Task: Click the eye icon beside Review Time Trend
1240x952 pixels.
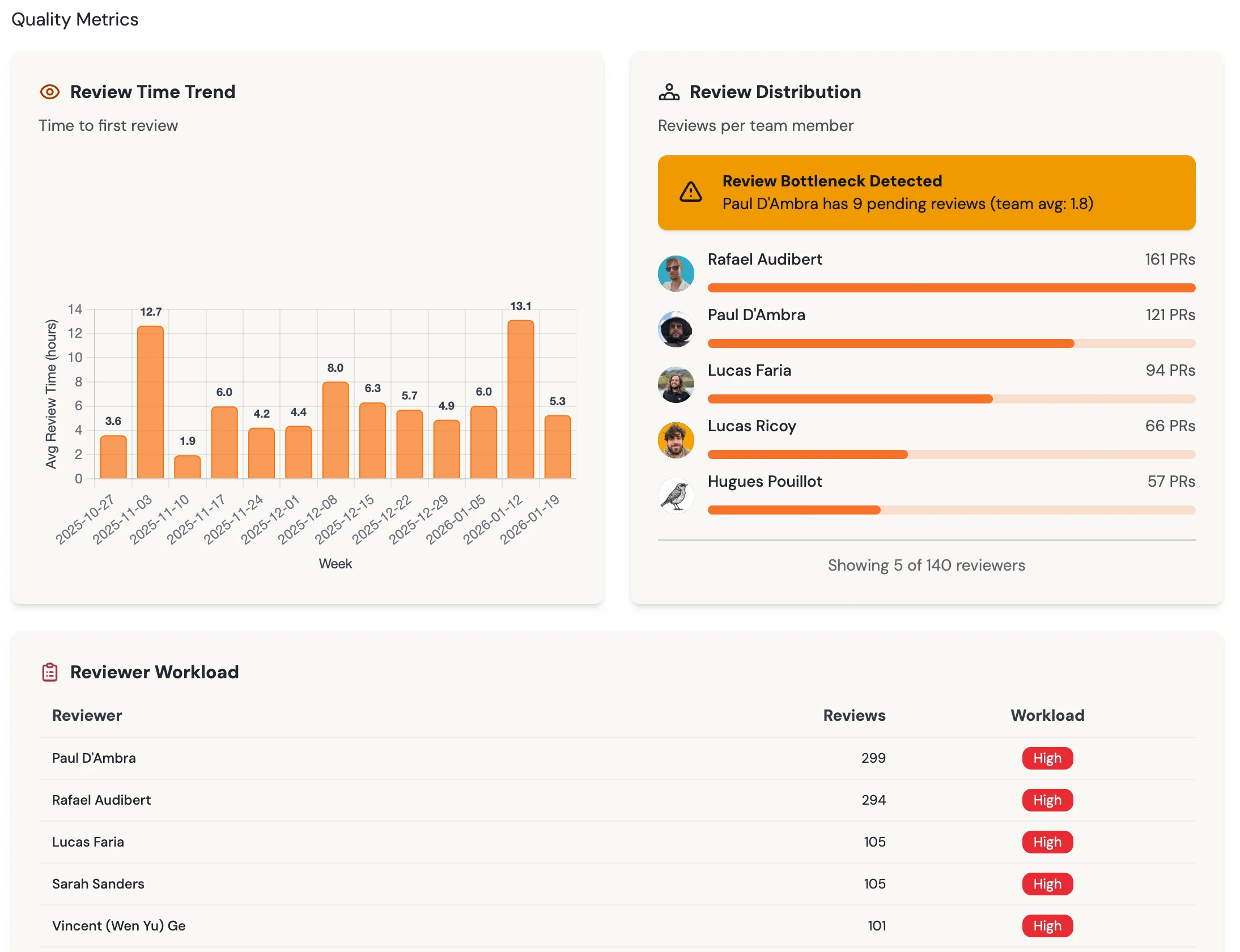Action: pos(50,92)
